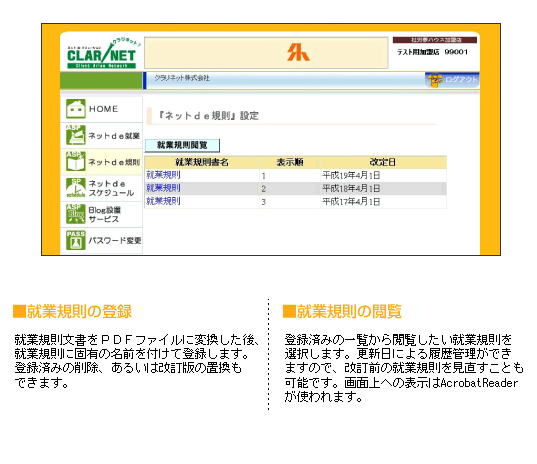Click the 表示順 column header

[290, 162]
